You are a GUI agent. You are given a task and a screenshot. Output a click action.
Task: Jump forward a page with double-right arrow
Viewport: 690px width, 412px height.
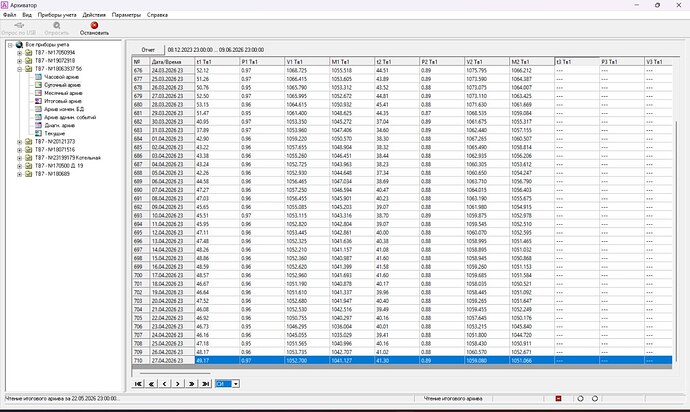191,384
